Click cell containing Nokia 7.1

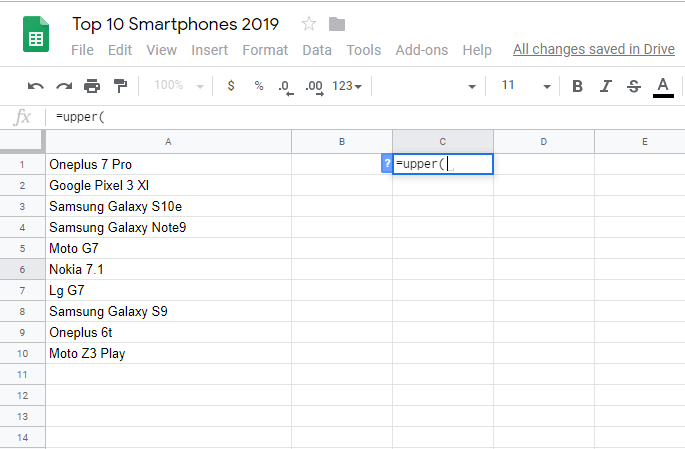168,269
